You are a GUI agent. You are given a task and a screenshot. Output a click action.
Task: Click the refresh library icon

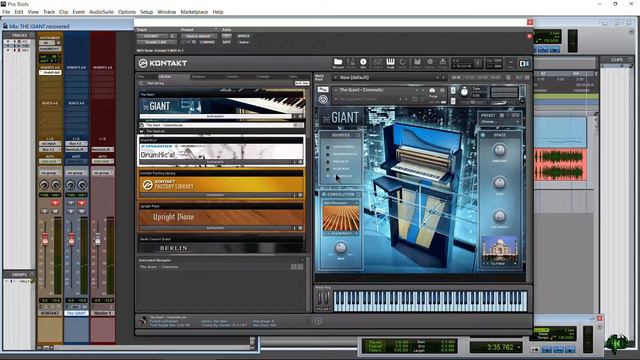(141, 83)
